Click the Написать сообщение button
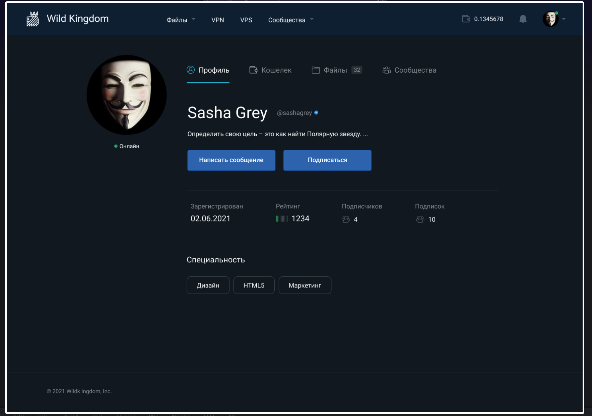592x416 pixels. click(x=231, y=160)
